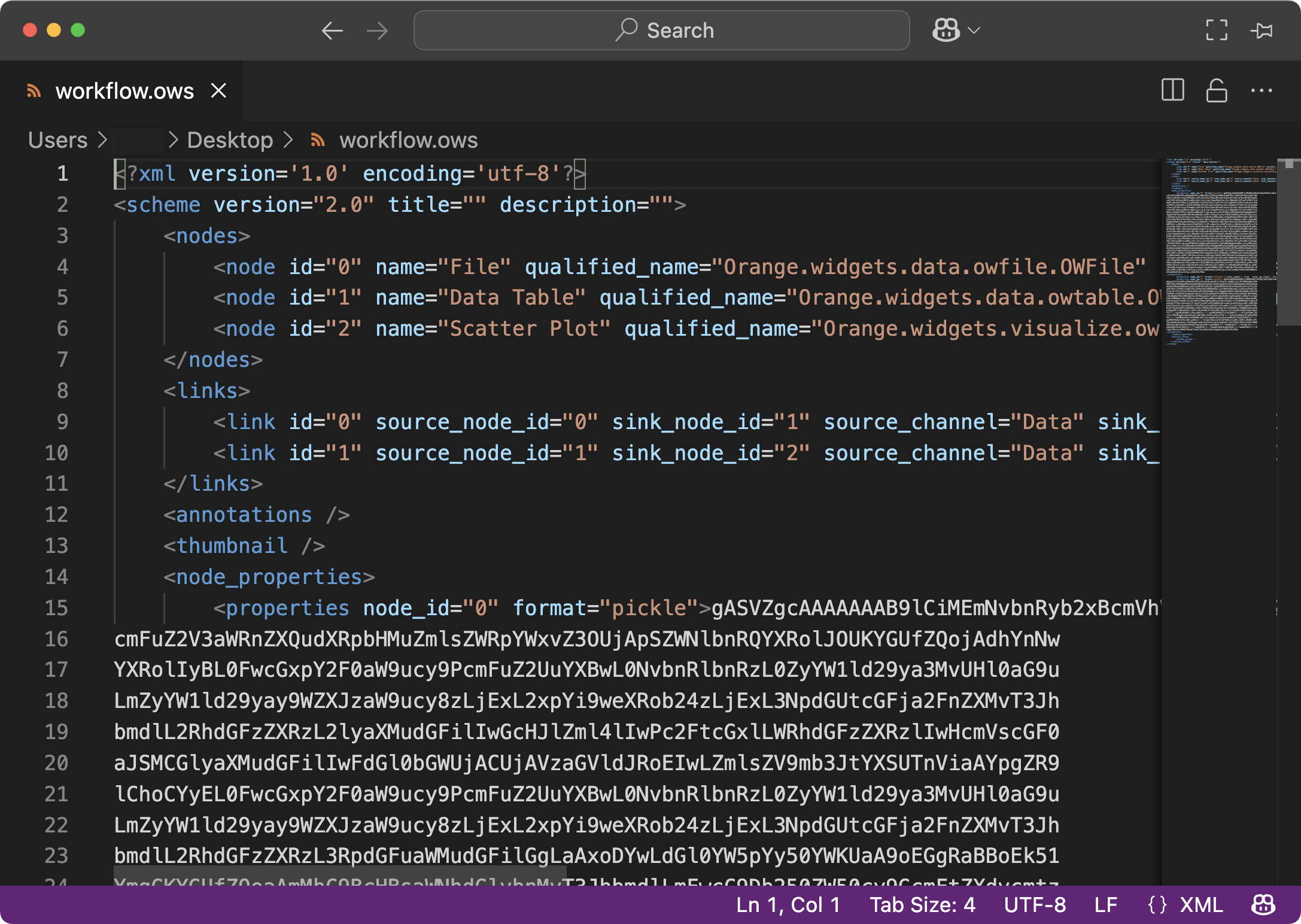The image size is (1301, 924).
Task: Click the pin window icon
Action: [1262, 30]
